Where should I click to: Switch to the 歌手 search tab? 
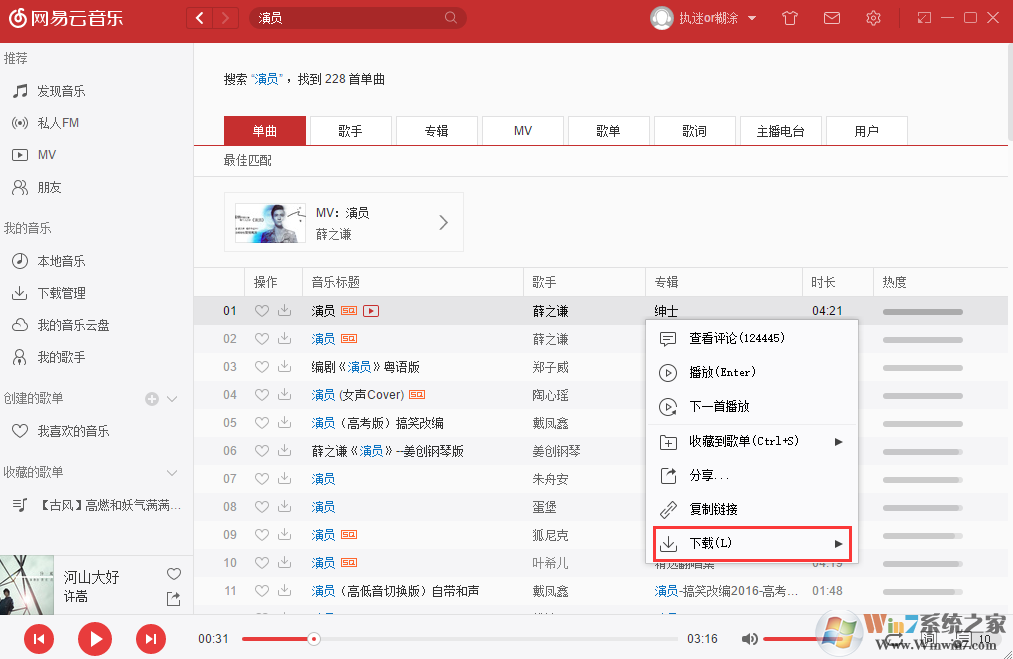pyautogui.click(x=350, y=130)
